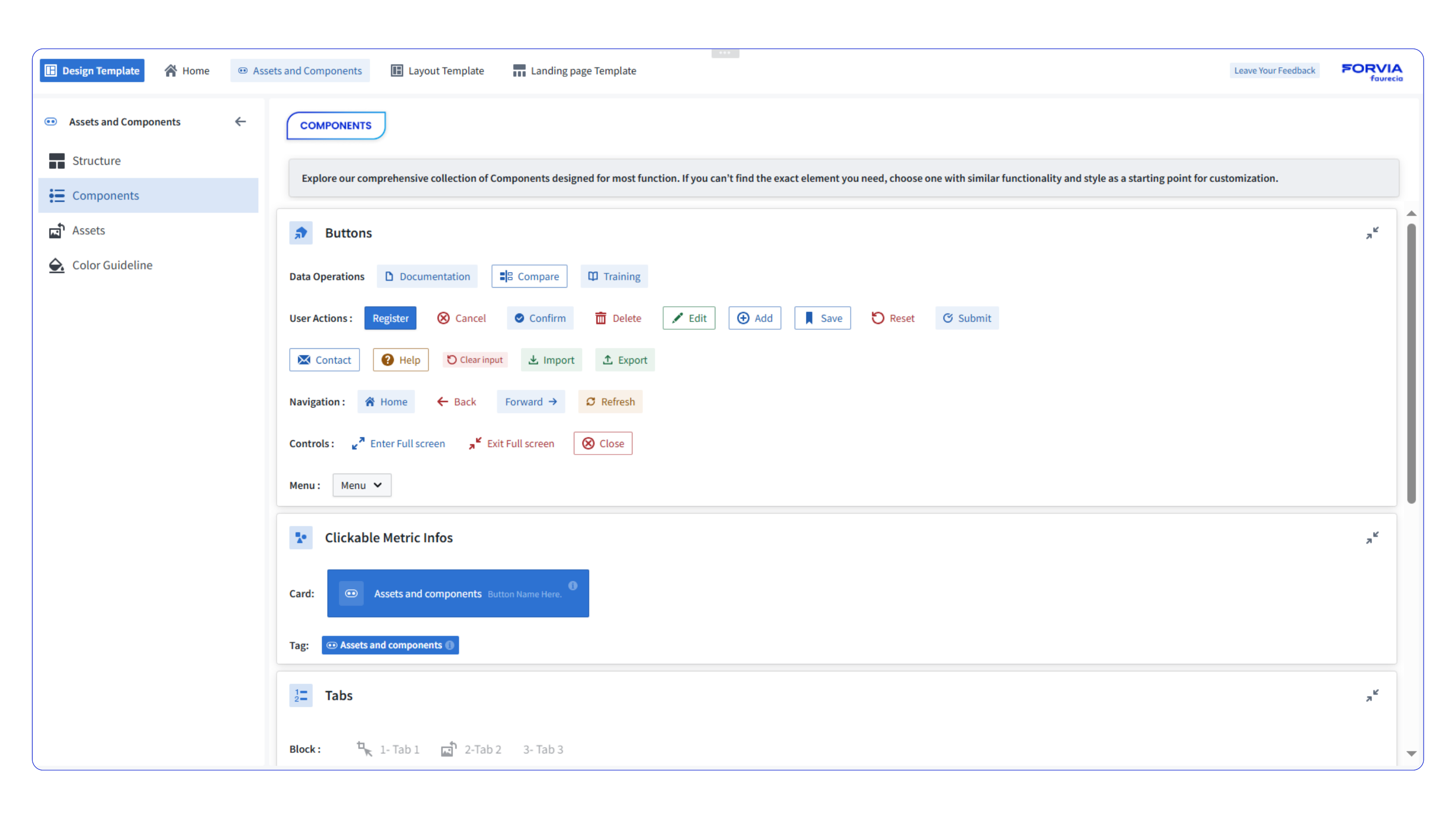Select the Assets image icon in sidebar
This screenshot has width=1456, height=819.
pos(57,230)
